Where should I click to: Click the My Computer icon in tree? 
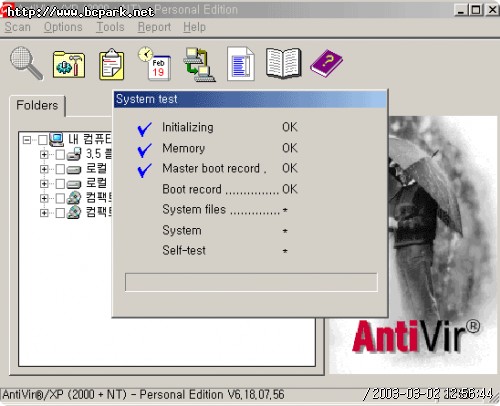coord(56,139)
